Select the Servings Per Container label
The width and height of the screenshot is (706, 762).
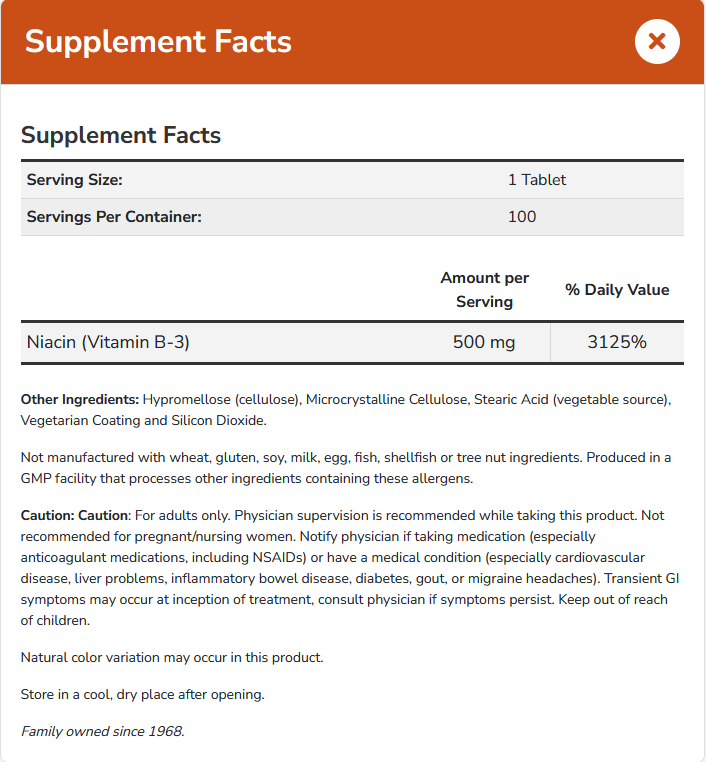(114, 217)
